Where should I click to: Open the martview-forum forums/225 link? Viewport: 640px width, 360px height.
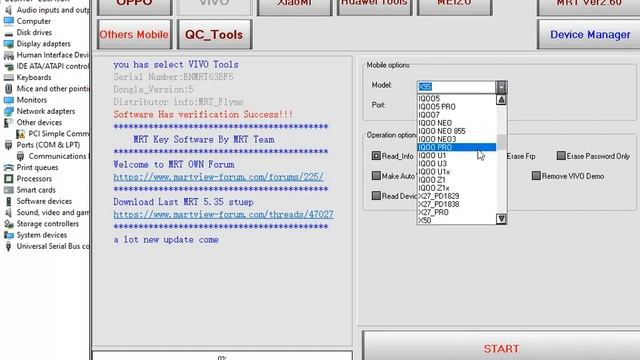pos(218,177)
